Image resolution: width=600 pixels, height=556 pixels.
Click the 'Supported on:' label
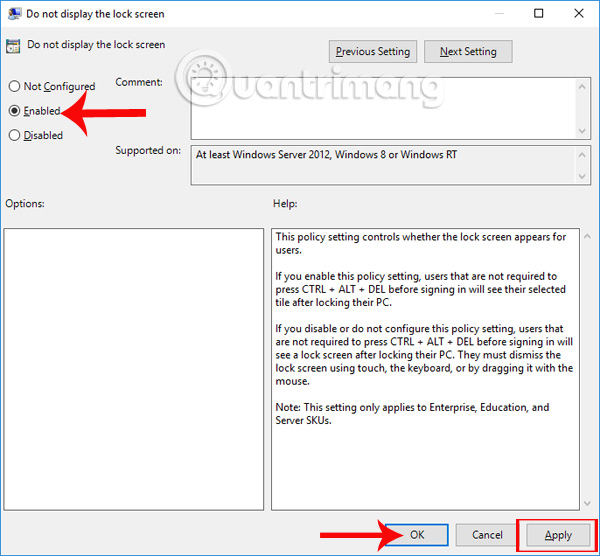pos(148,150)
